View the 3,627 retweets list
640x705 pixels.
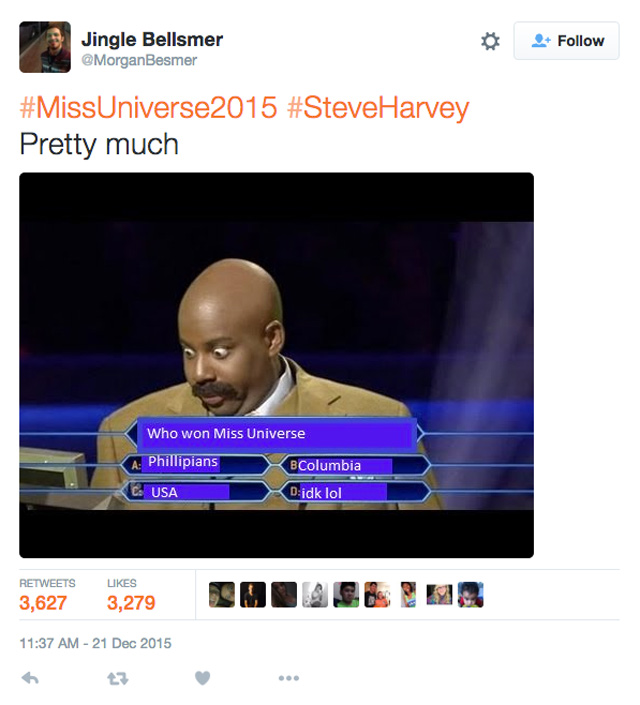pyautogui.click(x=47, y=596)
